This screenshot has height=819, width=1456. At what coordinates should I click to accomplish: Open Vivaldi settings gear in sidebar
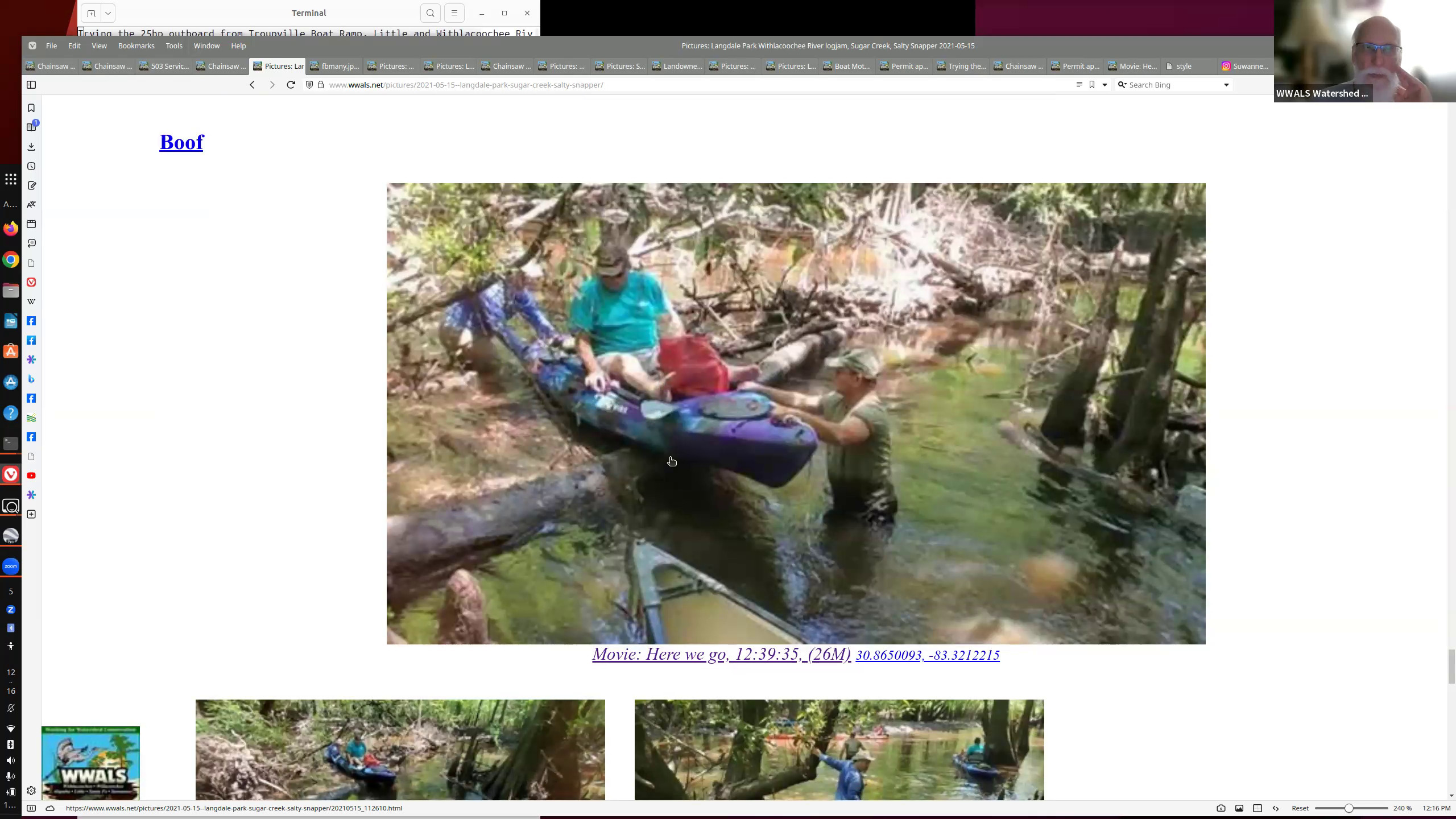click(x=31, y=791)
